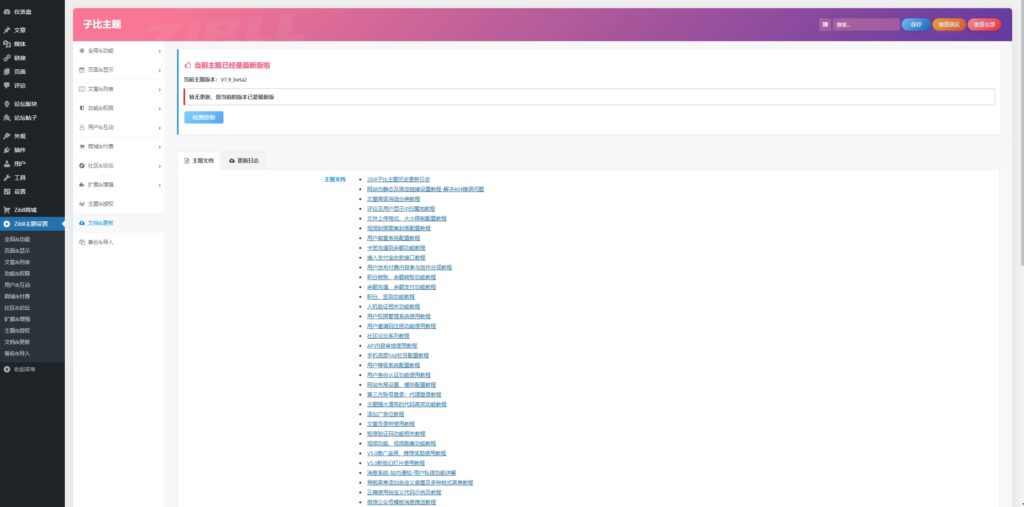
Task: Open the 文章封面高级分类教程 link
Action: pos(394,198)
